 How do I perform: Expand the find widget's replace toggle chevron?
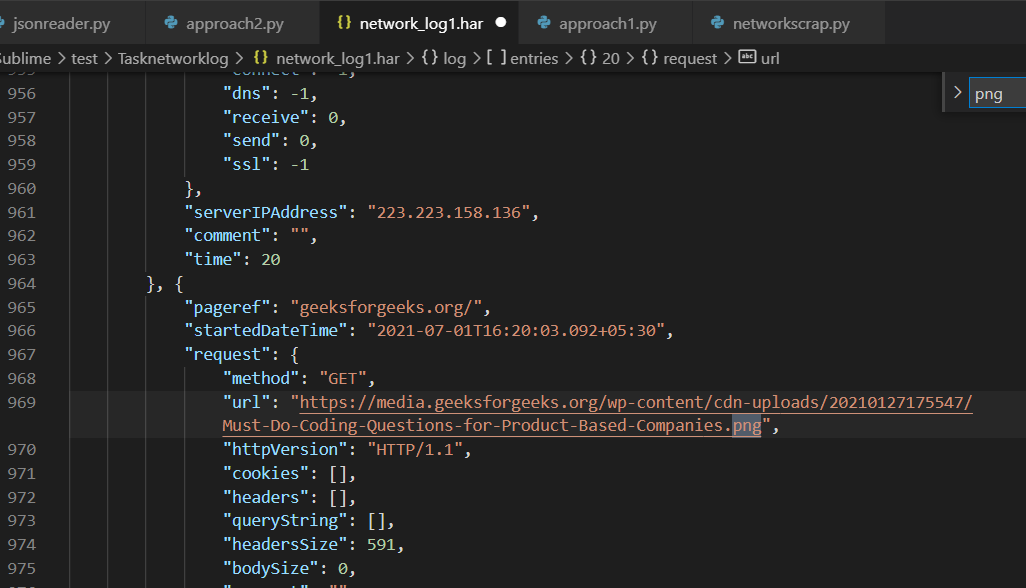(957, 93)
